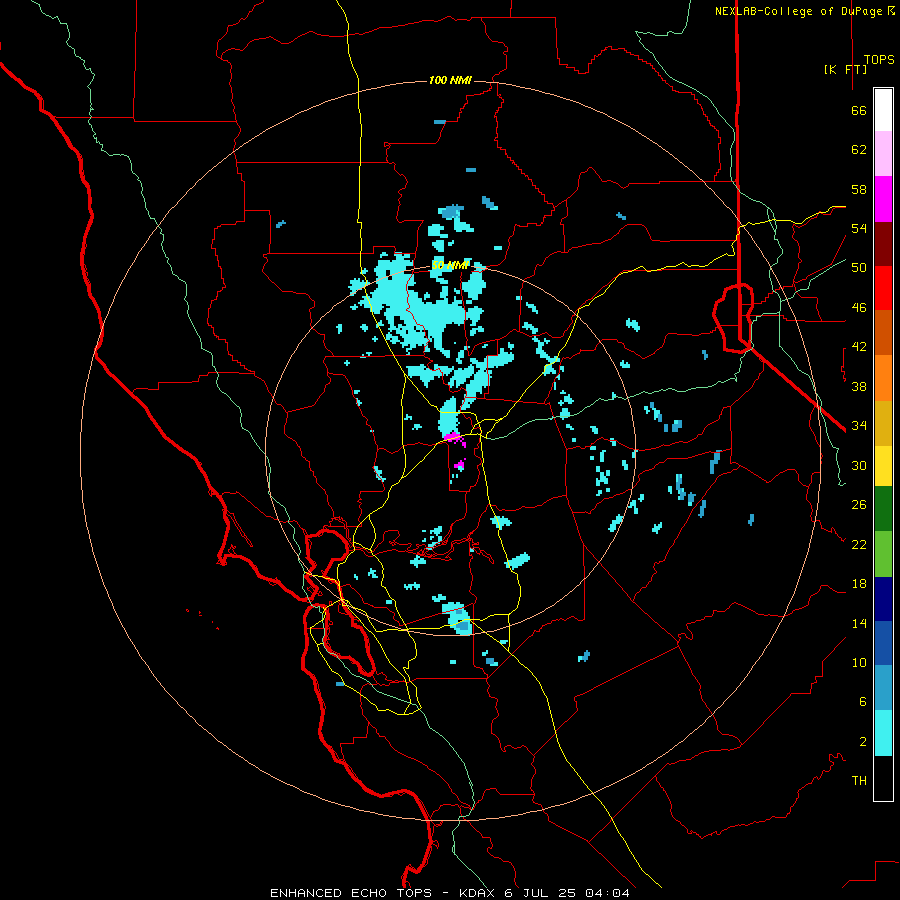This screenshot has height=900, width=900.
Task: Click the '30' legend value
Action: click(859, 465)
